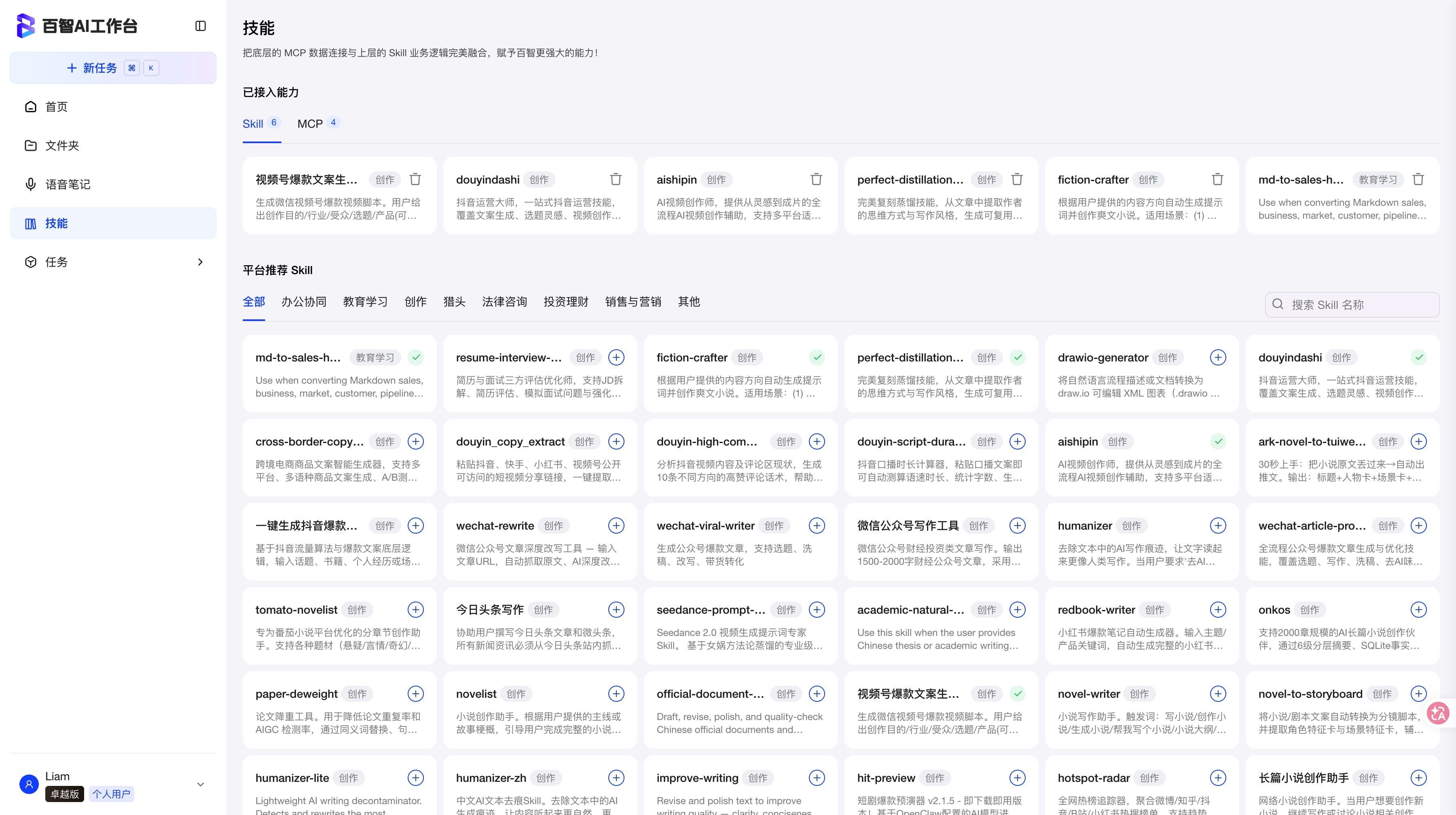Toggle installed check on recommended 视频号爆款文案生
The width and height of the screenshot is (1456, 815).
[1018, 694]
